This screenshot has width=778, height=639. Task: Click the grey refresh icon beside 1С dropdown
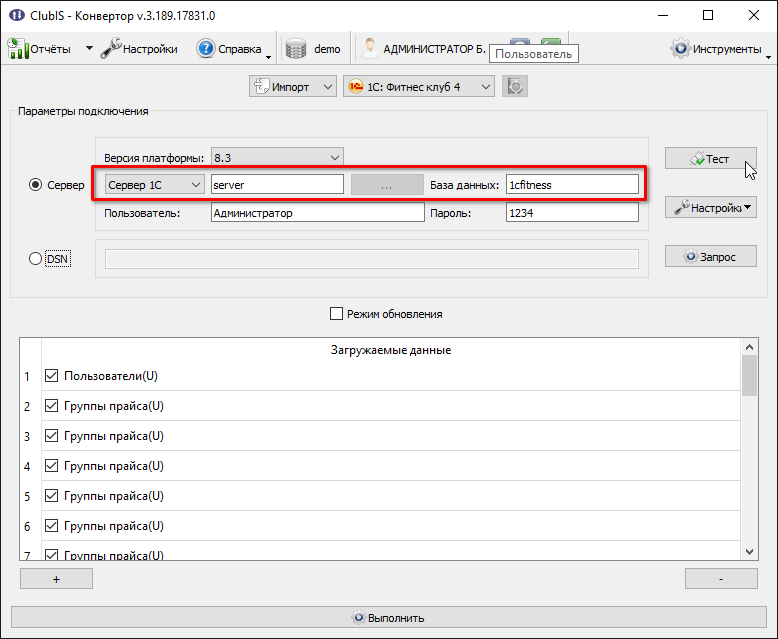click(515, 87)
